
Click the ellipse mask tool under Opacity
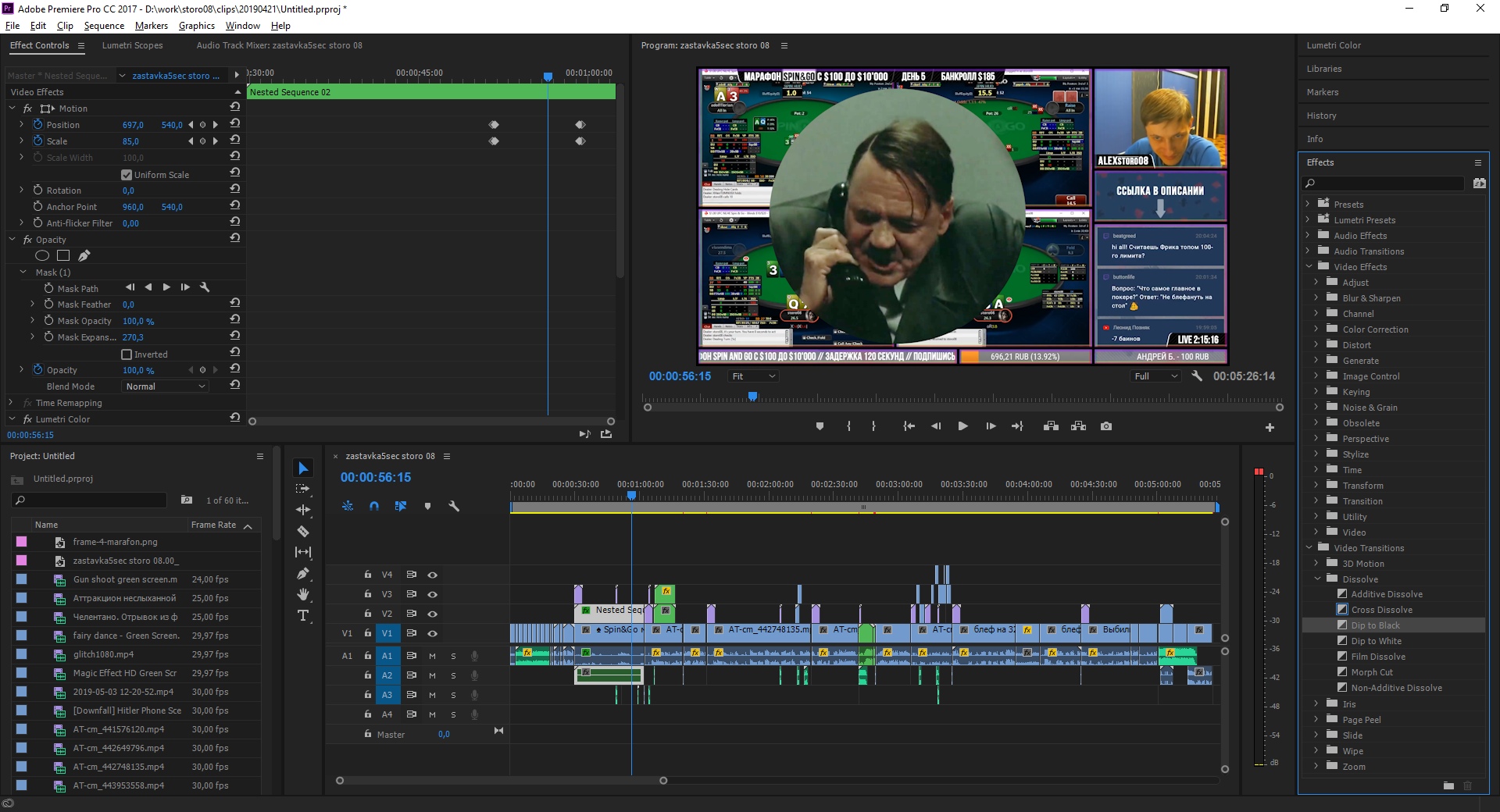(42, 255)
